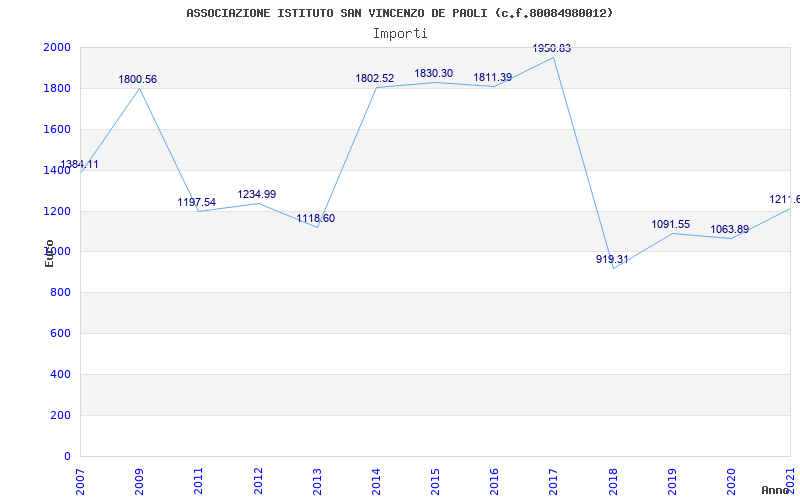Click the 400 value on Euro axis
Viewport: 800px width, 500px height.
(x=60, y=374)
